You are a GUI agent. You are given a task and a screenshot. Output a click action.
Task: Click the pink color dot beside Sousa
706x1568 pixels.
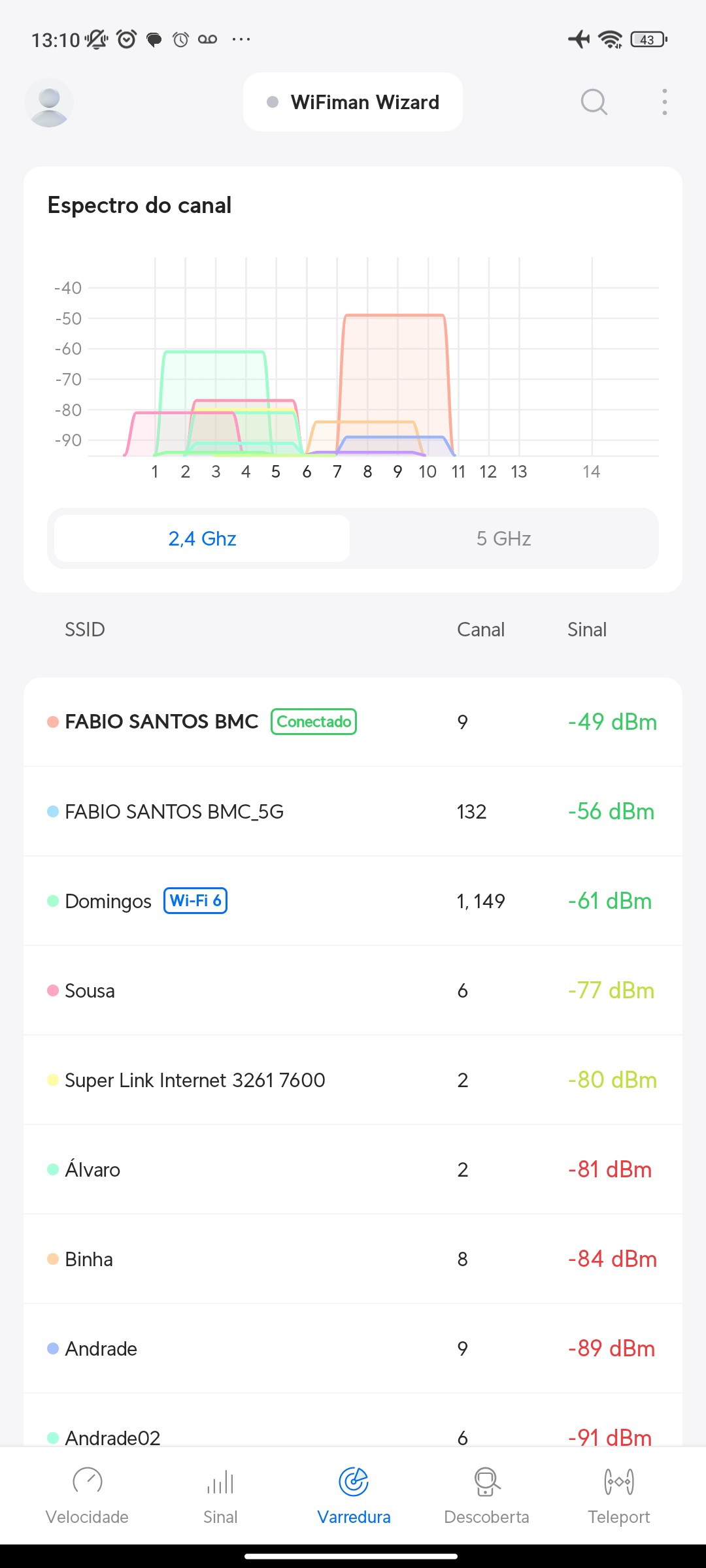(x=53, y=990)
